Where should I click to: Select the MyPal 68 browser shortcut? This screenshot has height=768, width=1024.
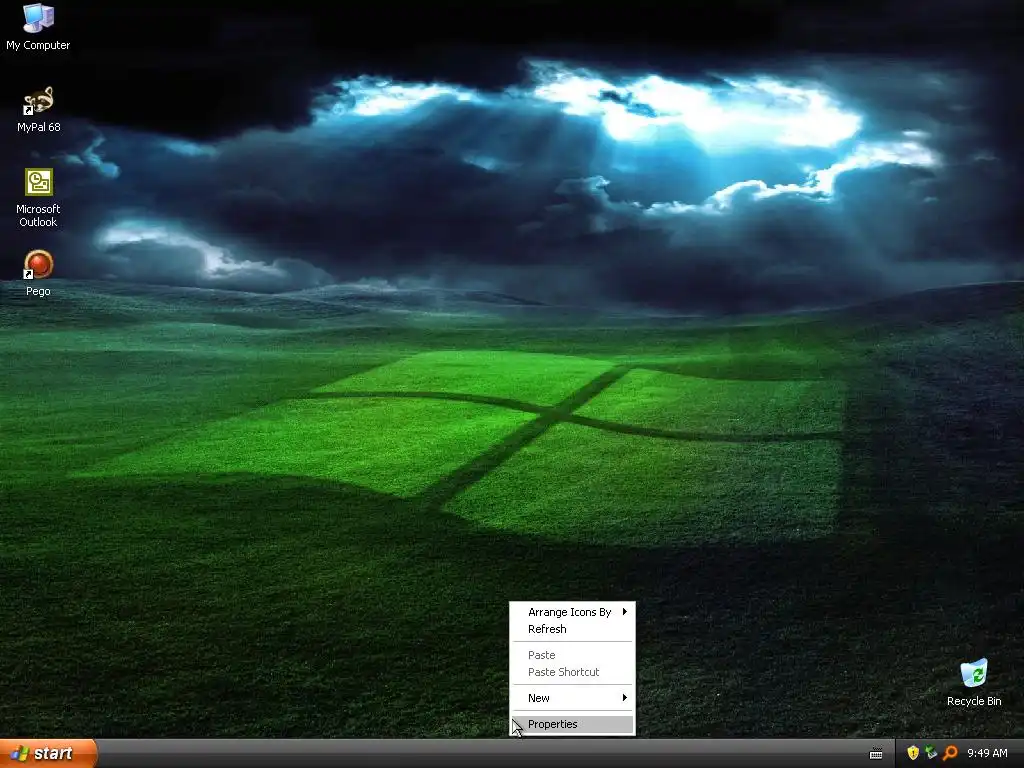(x=38, y=109)
